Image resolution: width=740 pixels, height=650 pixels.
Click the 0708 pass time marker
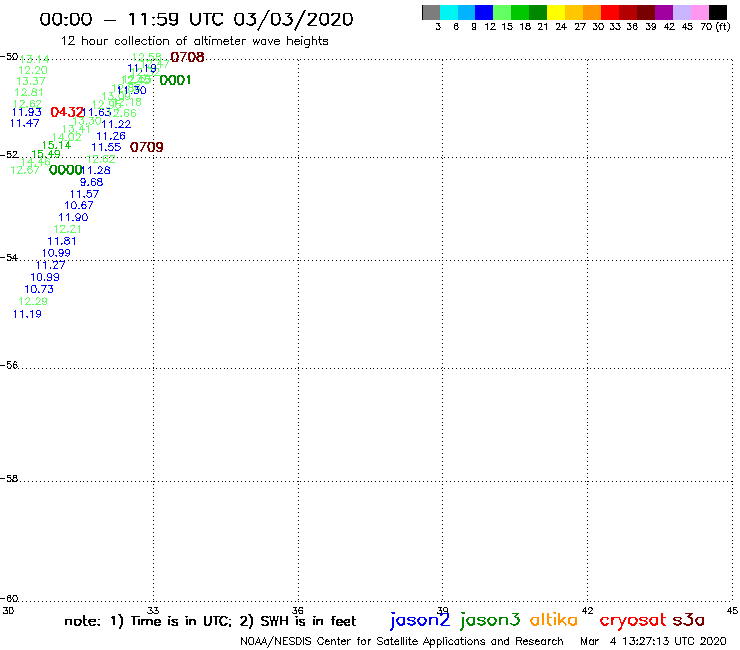tap(187, 57)
